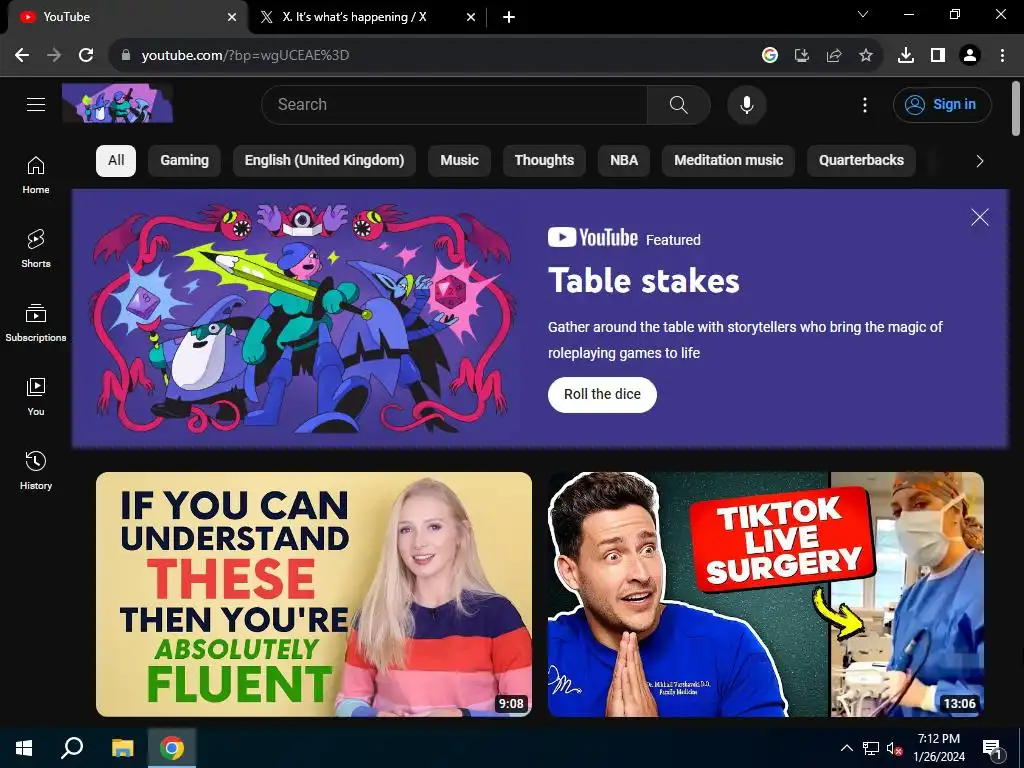Image resolution: width=1024 pixels, height=768 pixels.
Task: Click install app icon in address bar
Action: click(x=801, y=56)
